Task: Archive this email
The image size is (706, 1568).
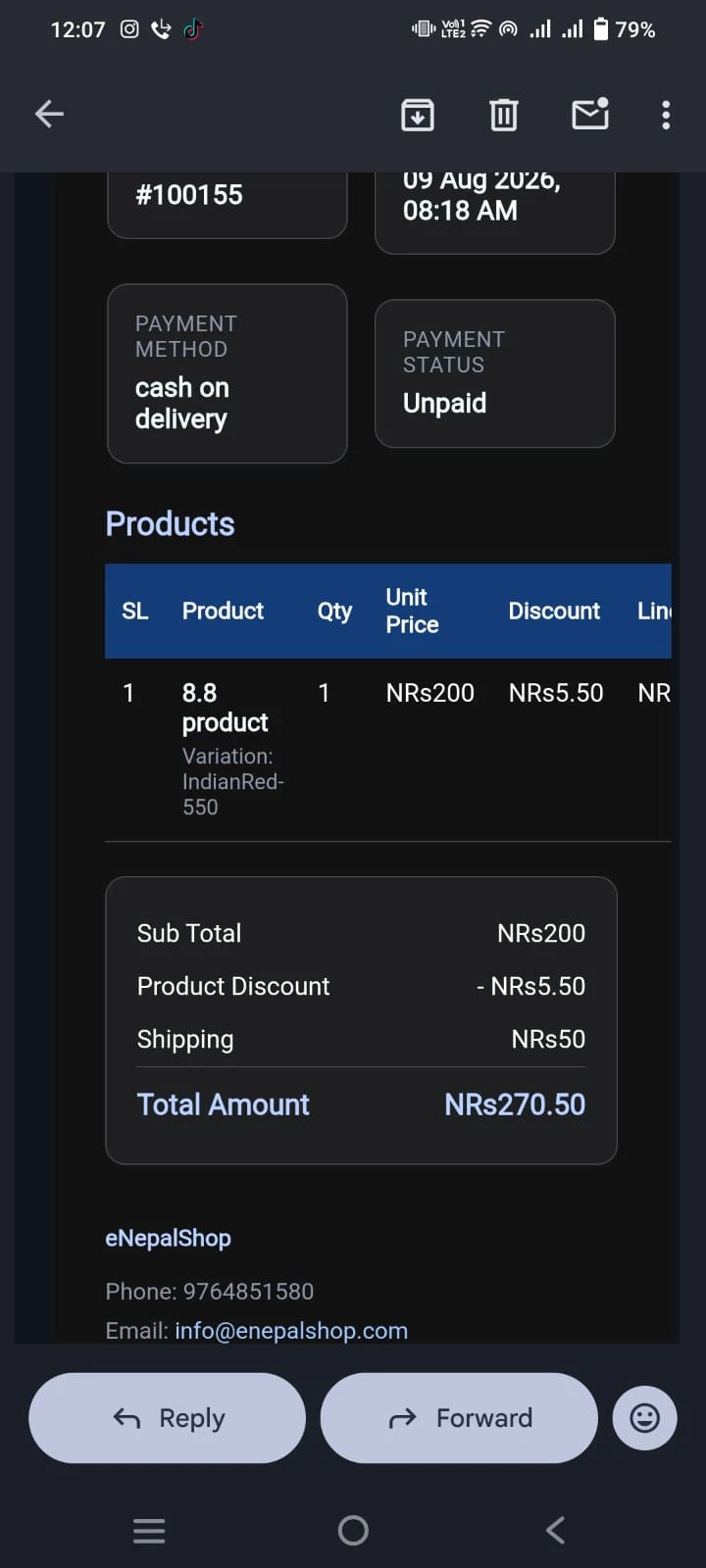Action: [x=418, y=115]
